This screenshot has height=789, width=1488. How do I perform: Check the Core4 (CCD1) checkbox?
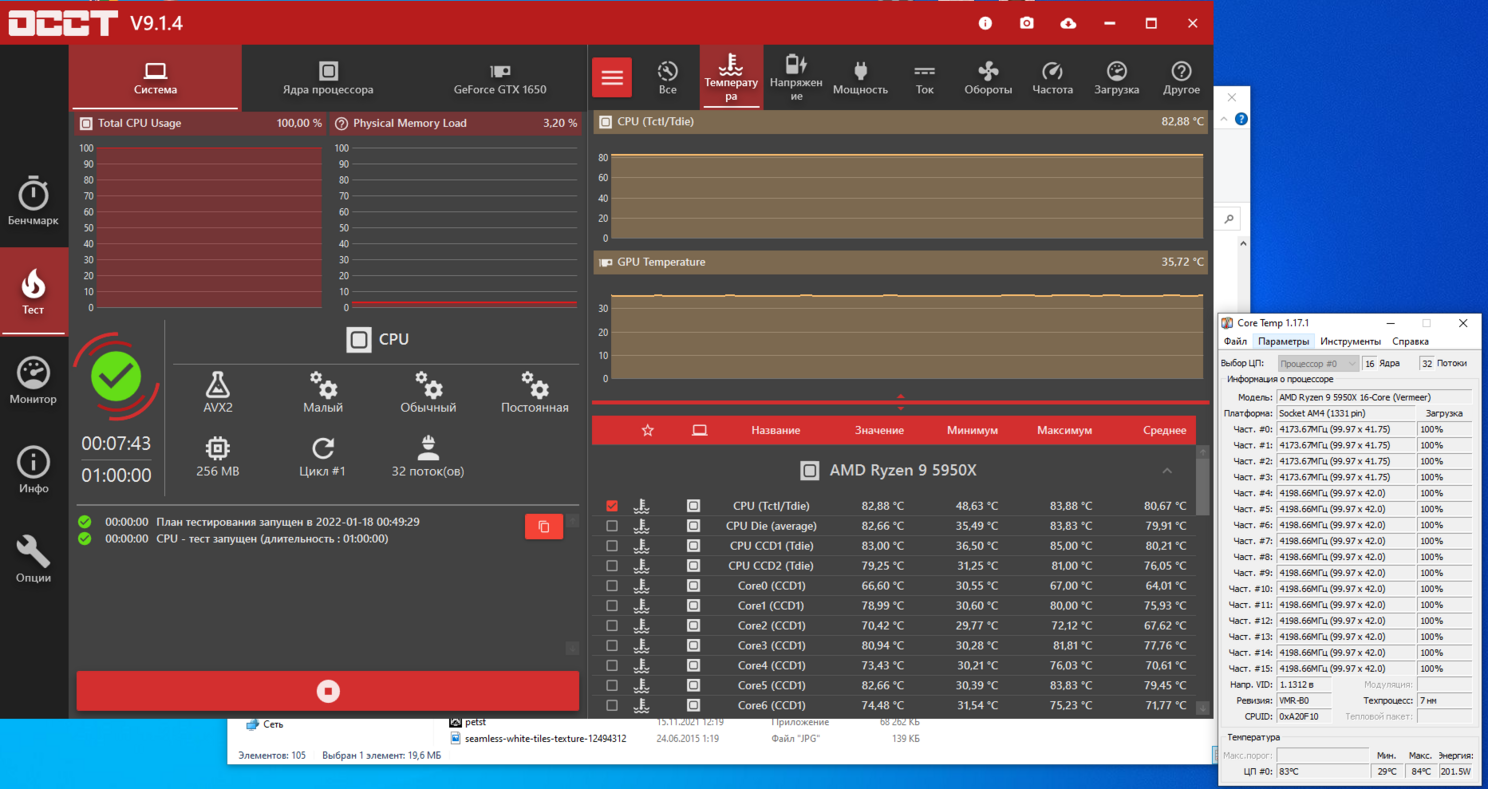tap(612, 666)
